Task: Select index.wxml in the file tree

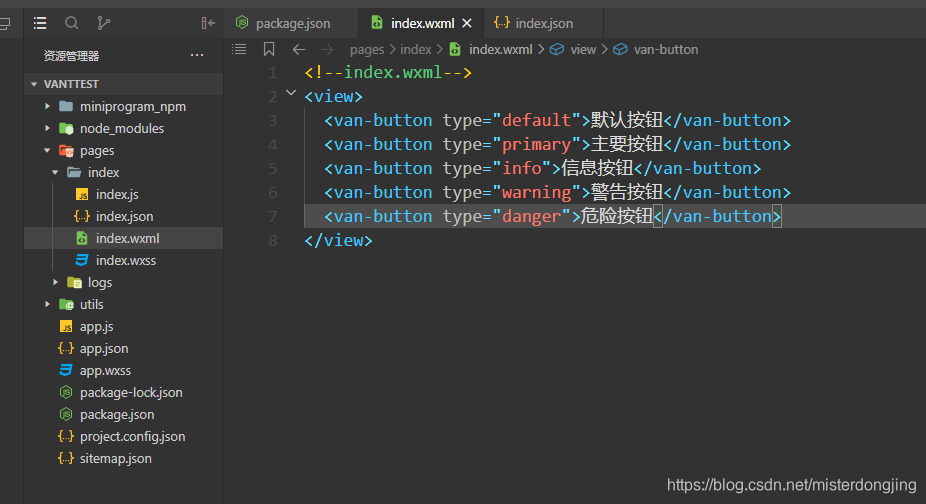Action: click(x=128, y=238)
